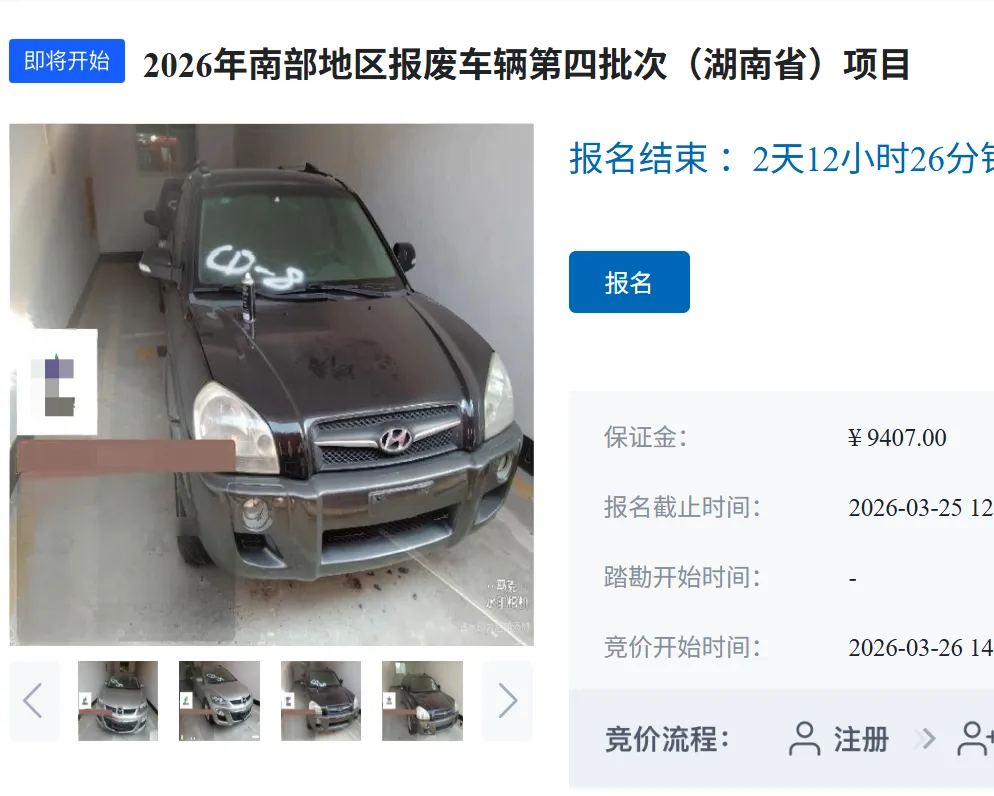The width and height of the screenshot is (994, 796).
Task: Click the 报名截止时间 date value
Action: tap(920, 508)
